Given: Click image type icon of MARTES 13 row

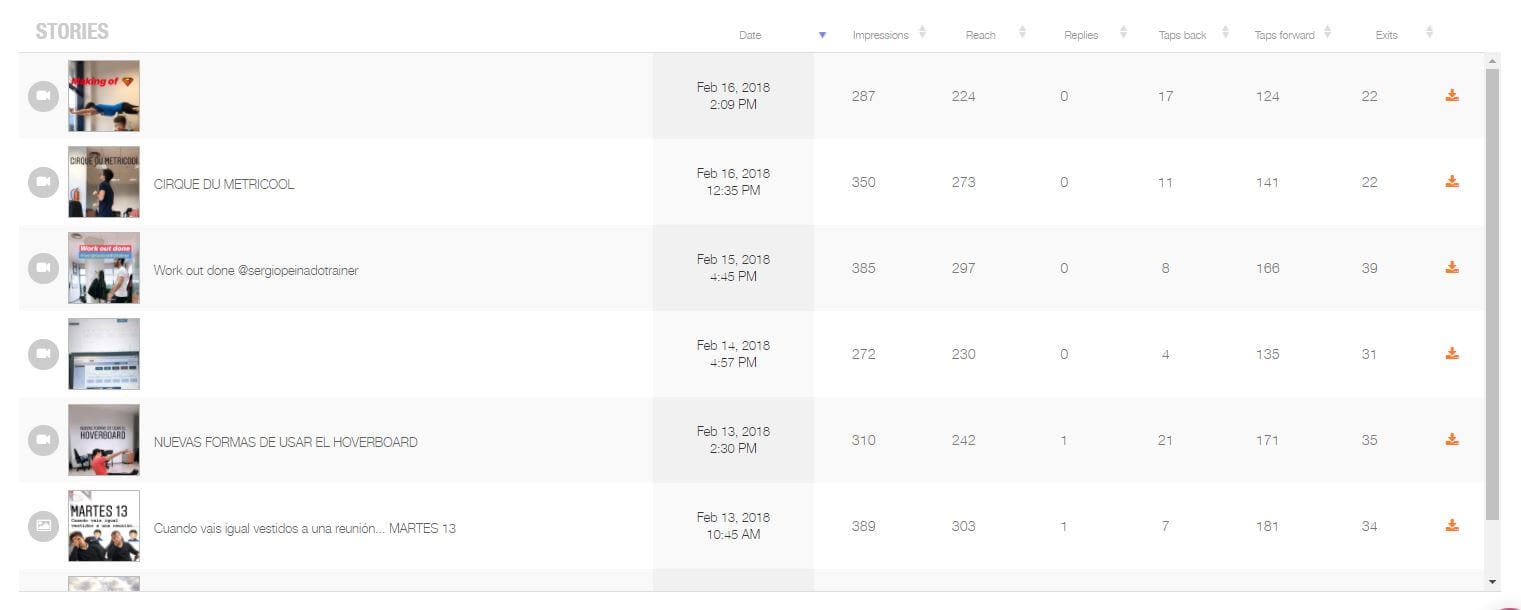Looking at the screenshot, I should (x=43, y=526).
